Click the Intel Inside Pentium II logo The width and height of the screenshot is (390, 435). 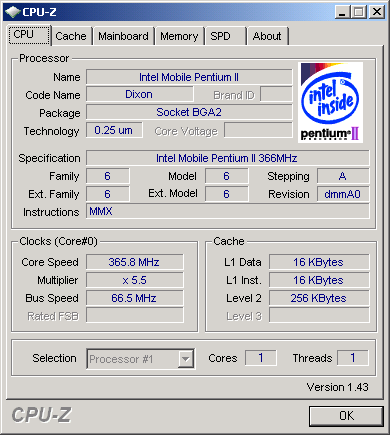(x=330, y=102)
